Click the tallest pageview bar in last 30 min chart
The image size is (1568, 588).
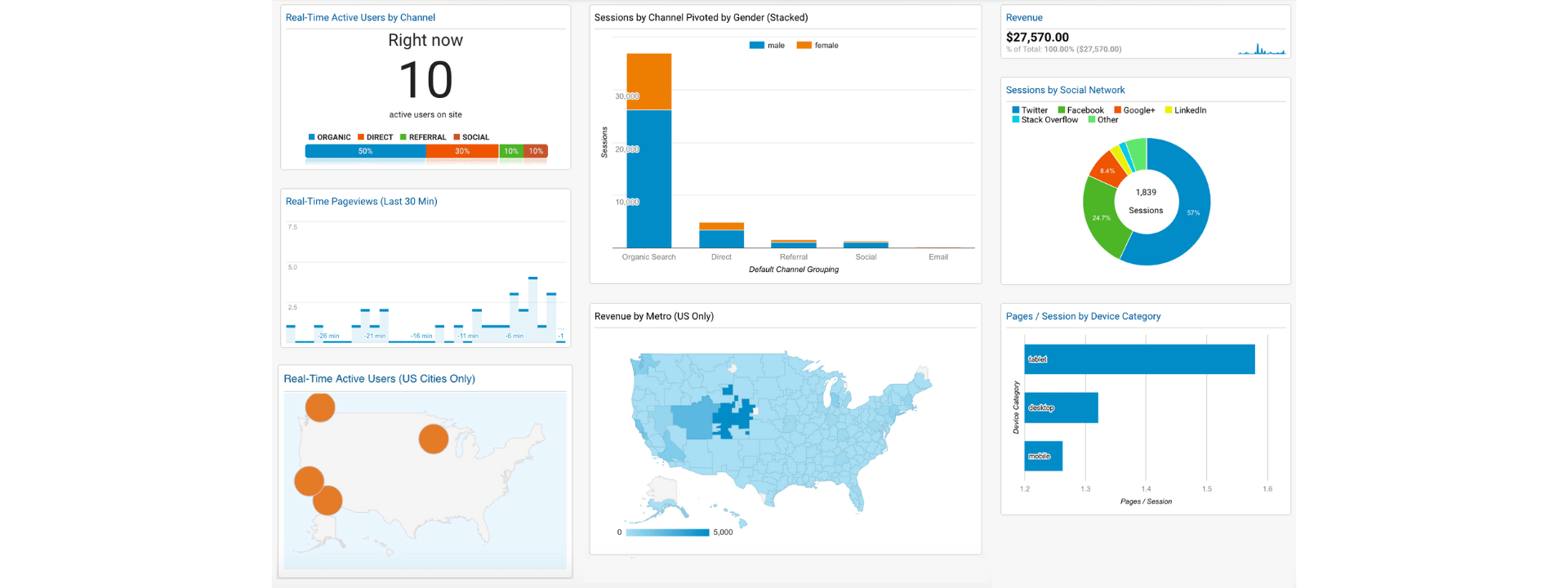tap(532, 310)
